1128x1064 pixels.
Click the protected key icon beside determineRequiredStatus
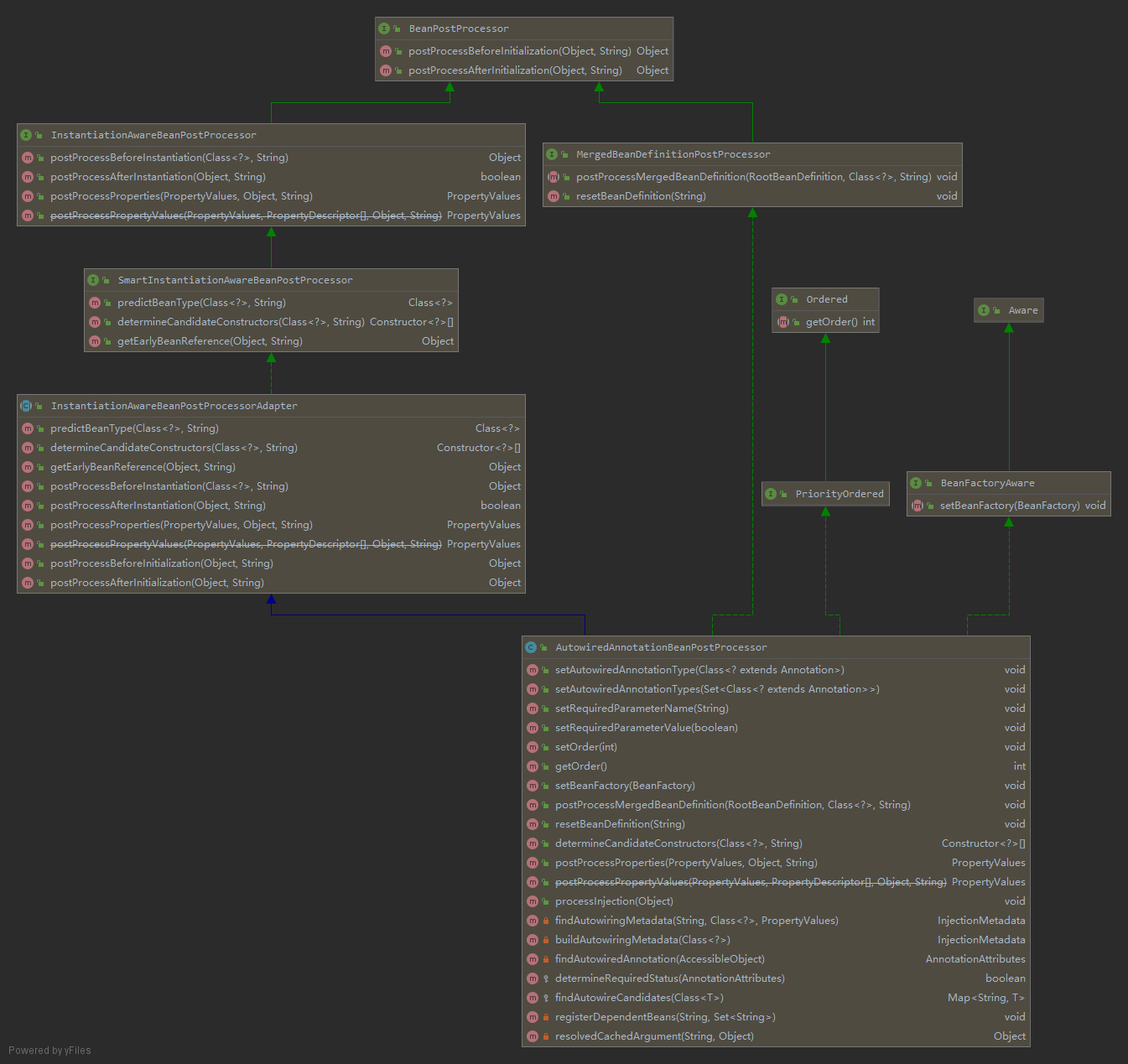point(546,978)
